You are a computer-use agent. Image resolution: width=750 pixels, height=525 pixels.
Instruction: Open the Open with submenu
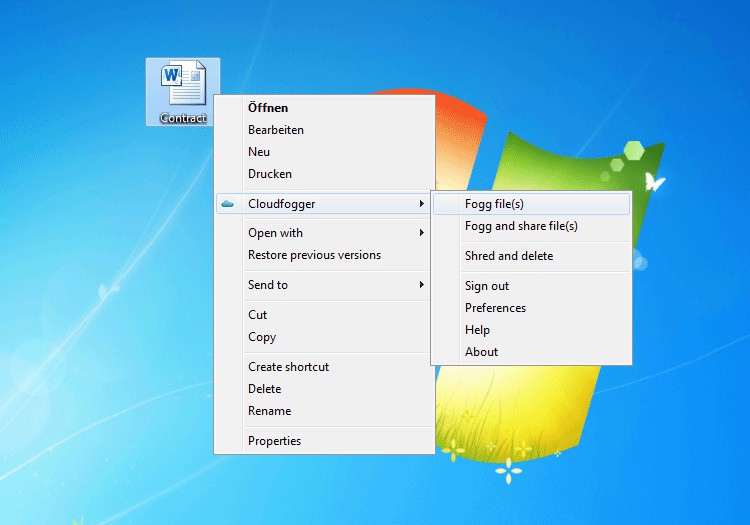pos(324,233)
